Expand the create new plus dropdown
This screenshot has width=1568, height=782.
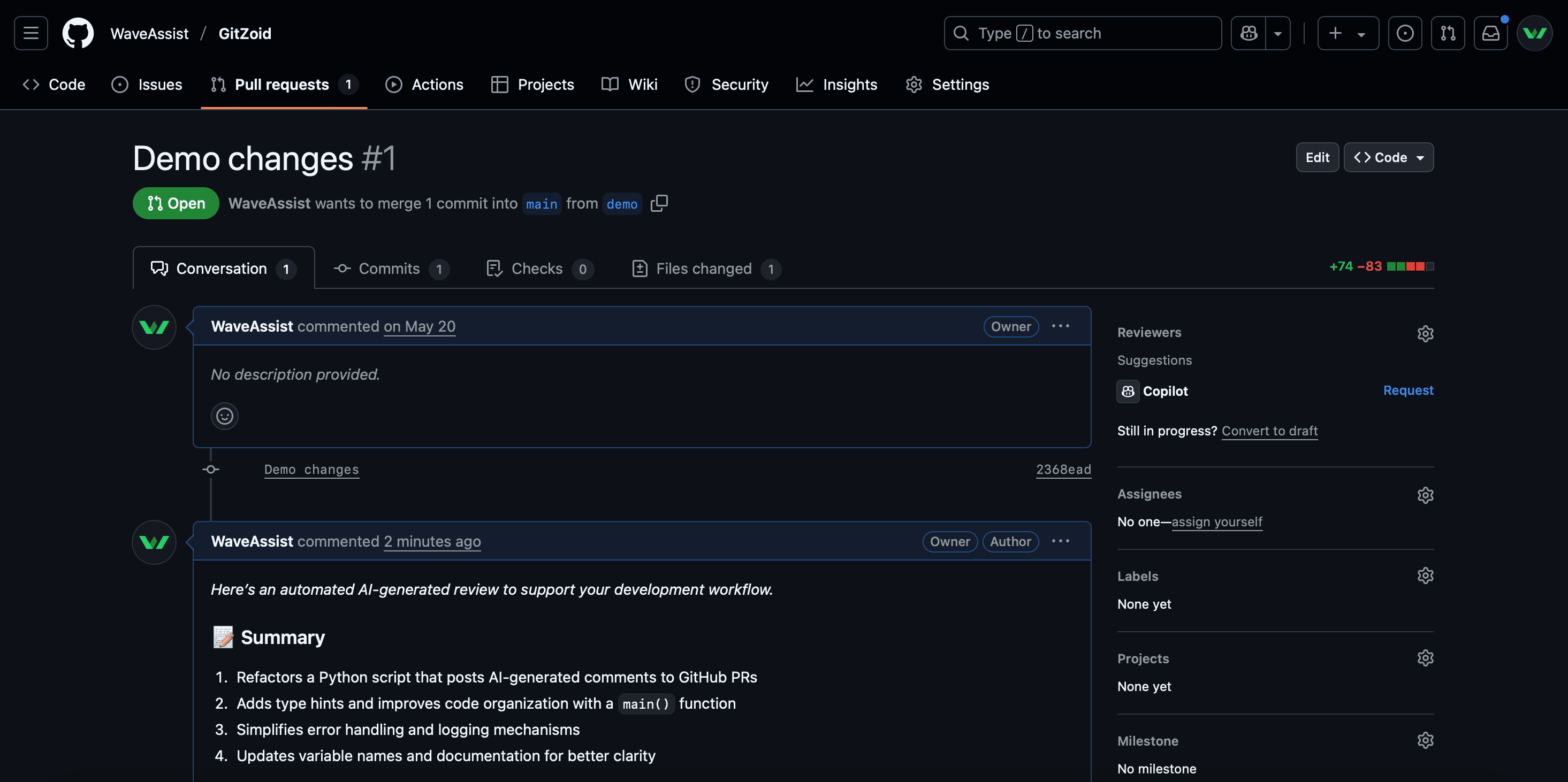coord(1348,33)
